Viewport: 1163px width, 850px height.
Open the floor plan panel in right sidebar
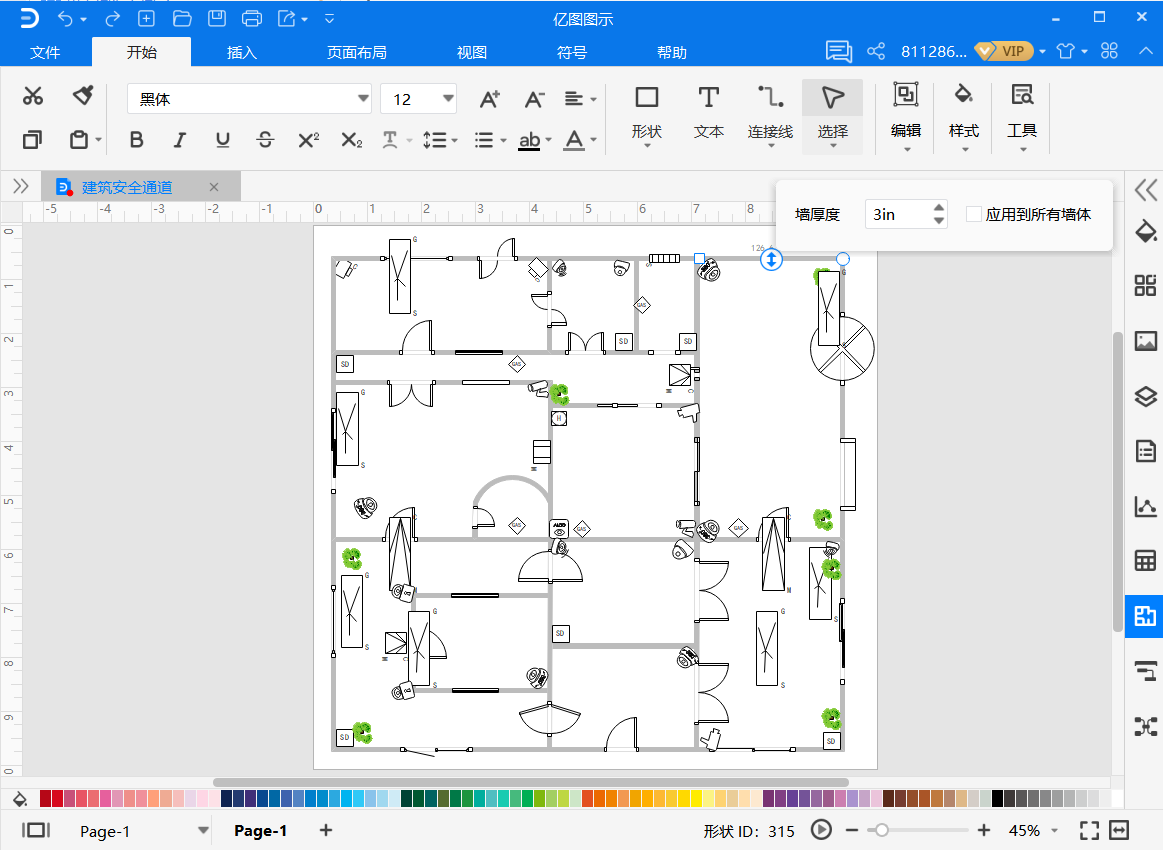click(x=1145, y=616)
